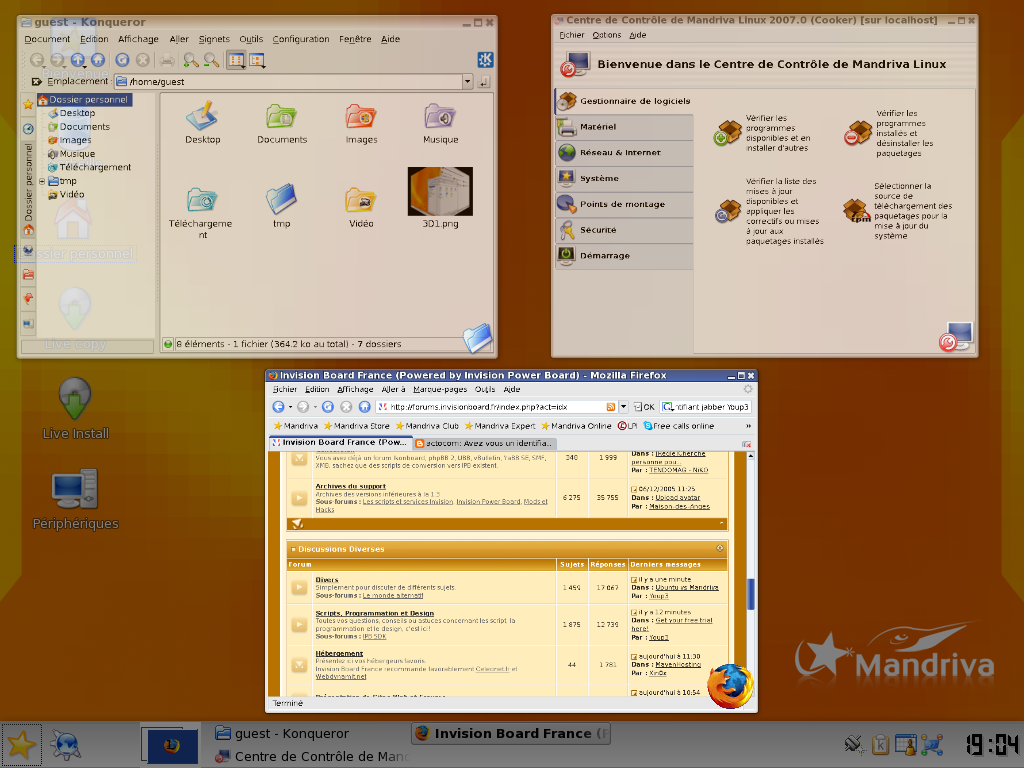Click the Home button in Konqueror toolbar
The height and width of the screenshot is (768, 1024).
pos(97,60)
